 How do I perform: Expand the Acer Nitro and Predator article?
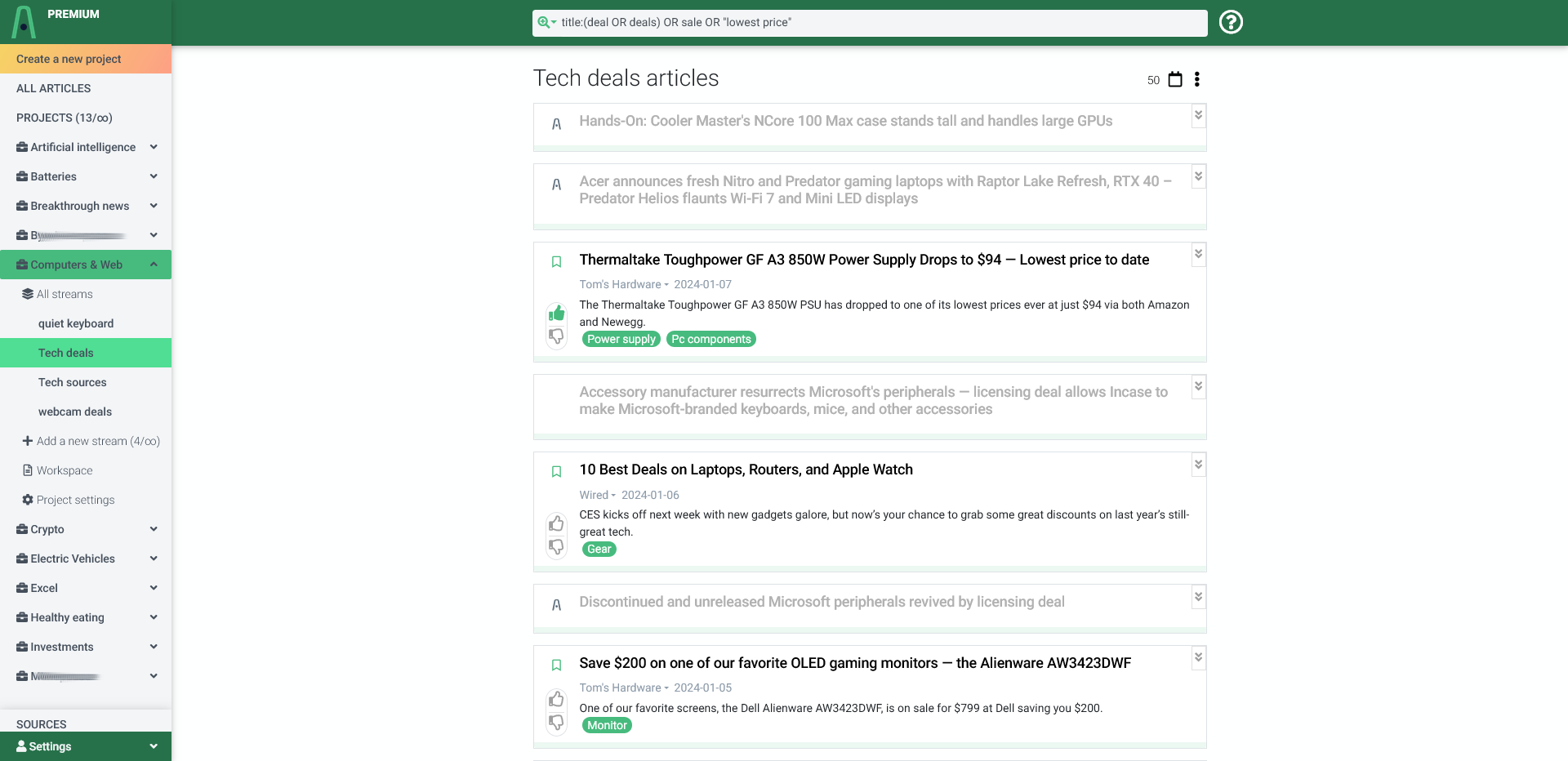tap(1198, 176)
